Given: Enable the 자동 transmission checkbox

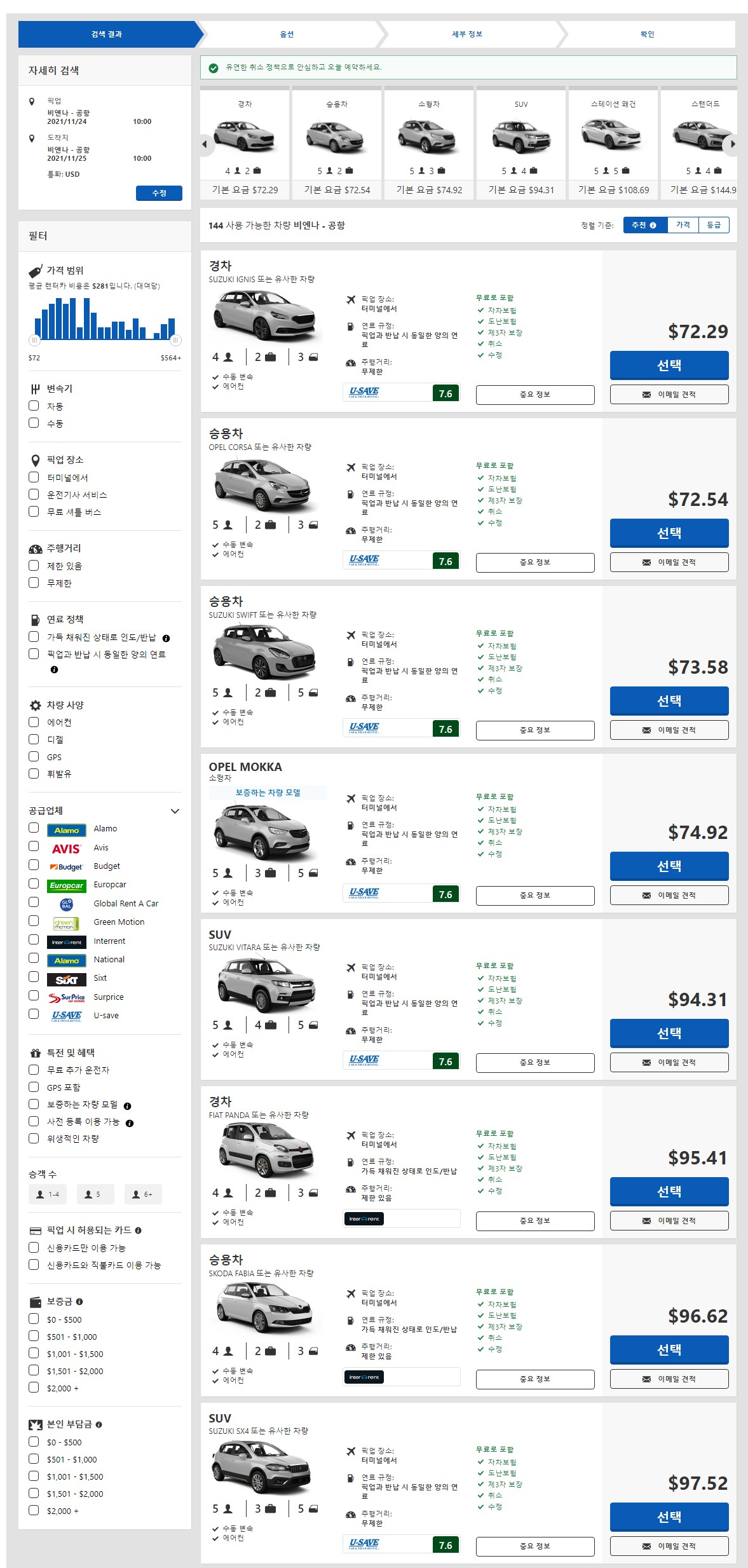Looking at the screenshot, I should (34, 406).
